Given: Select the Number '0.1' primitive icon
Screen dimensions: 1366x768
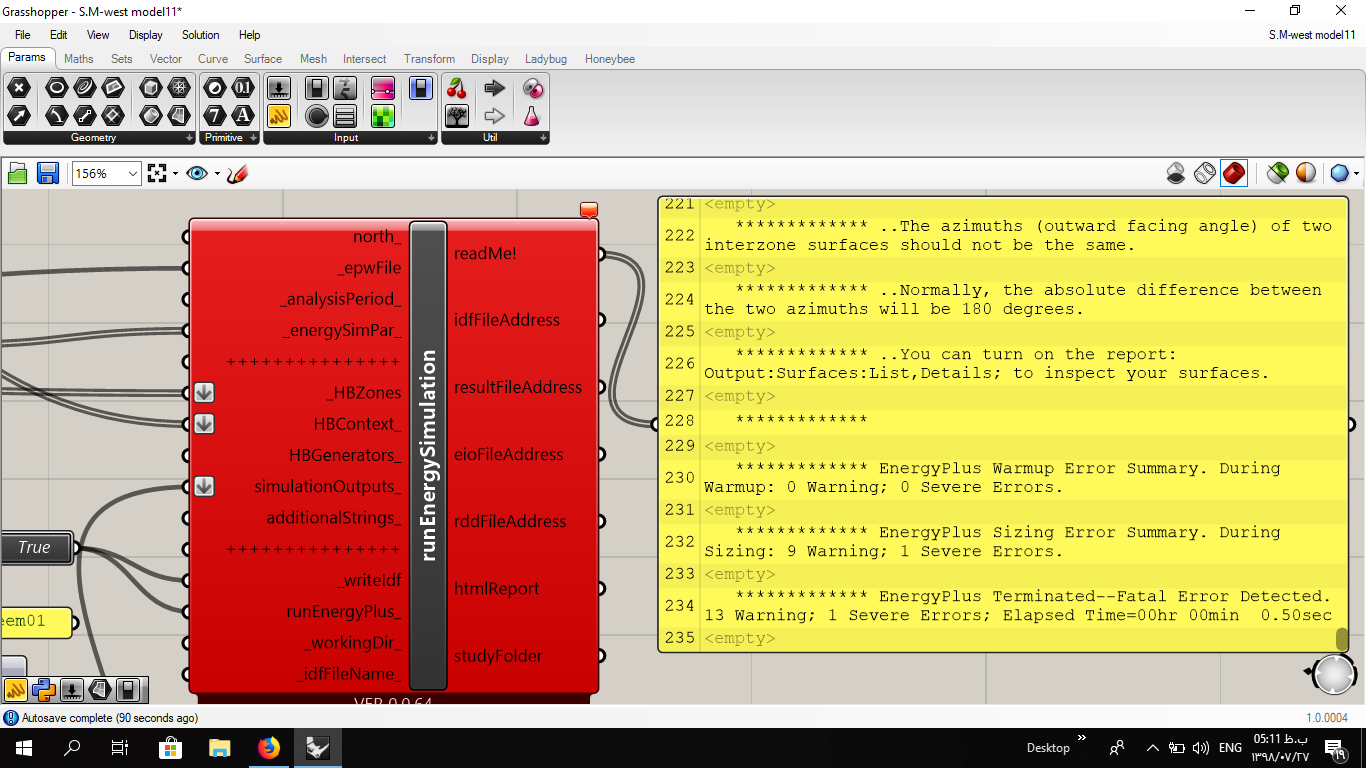Looking at the screenshot, I should click(x=243, y=88).
